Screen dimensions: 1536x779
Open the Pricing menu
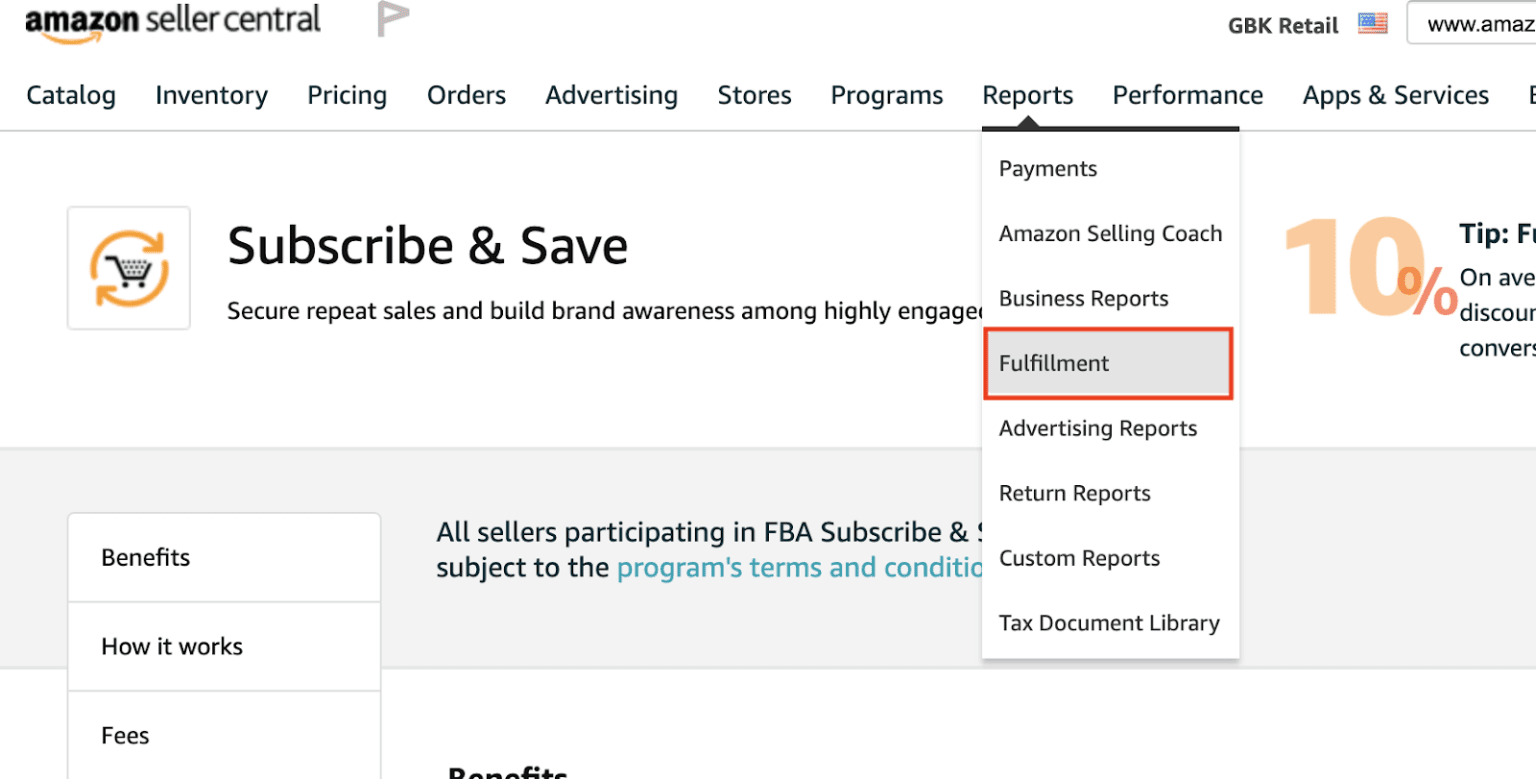(347, 95)
